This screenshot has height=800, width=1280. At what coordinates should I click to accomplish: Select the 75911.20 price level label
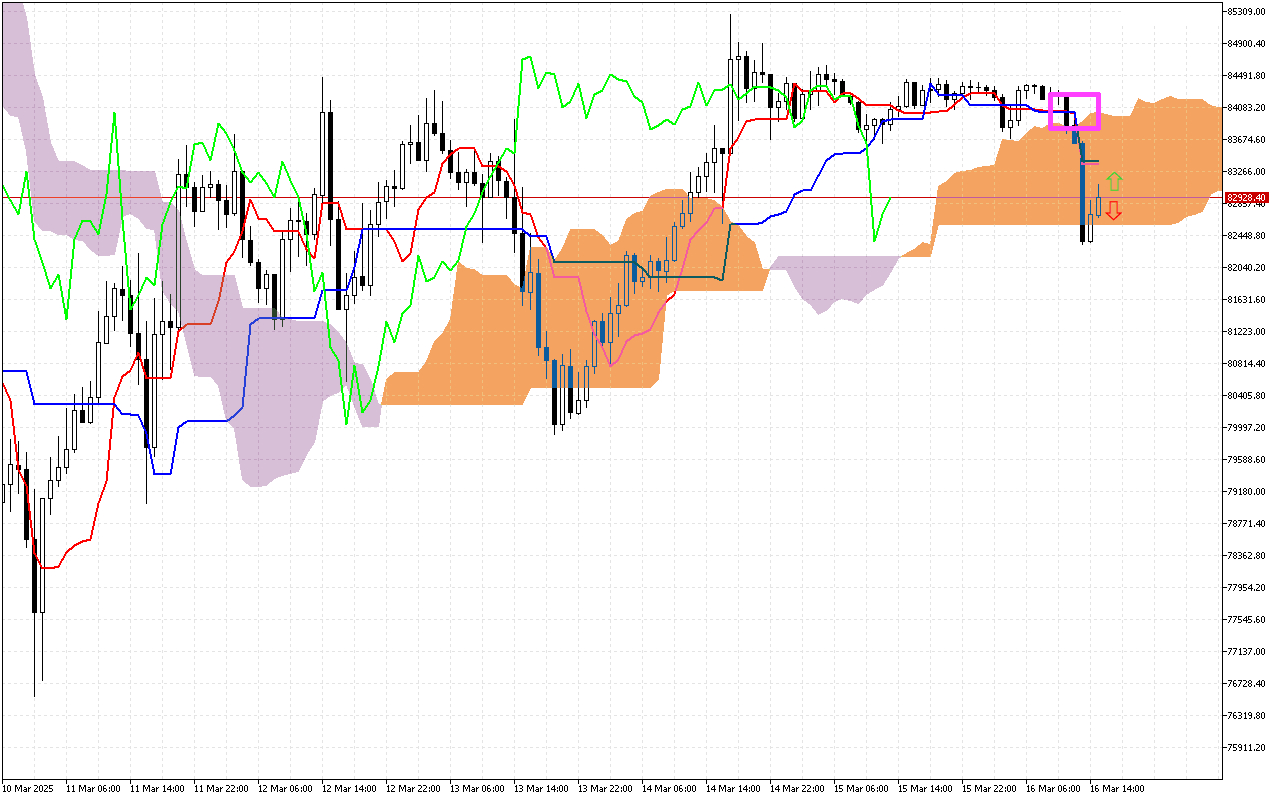(1246, 748)
